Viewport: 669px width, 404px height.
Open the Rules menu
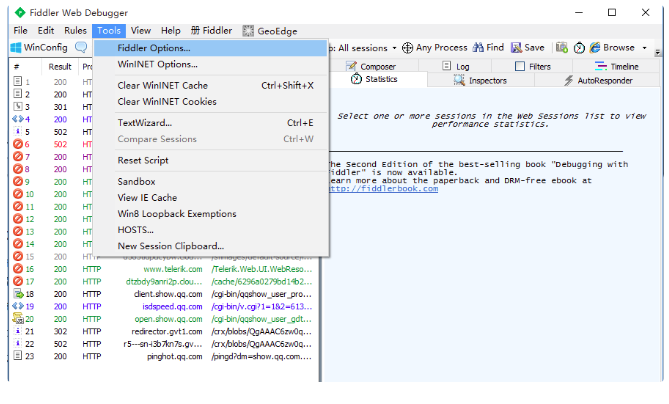pyautogui.click(x=75, y=31)
